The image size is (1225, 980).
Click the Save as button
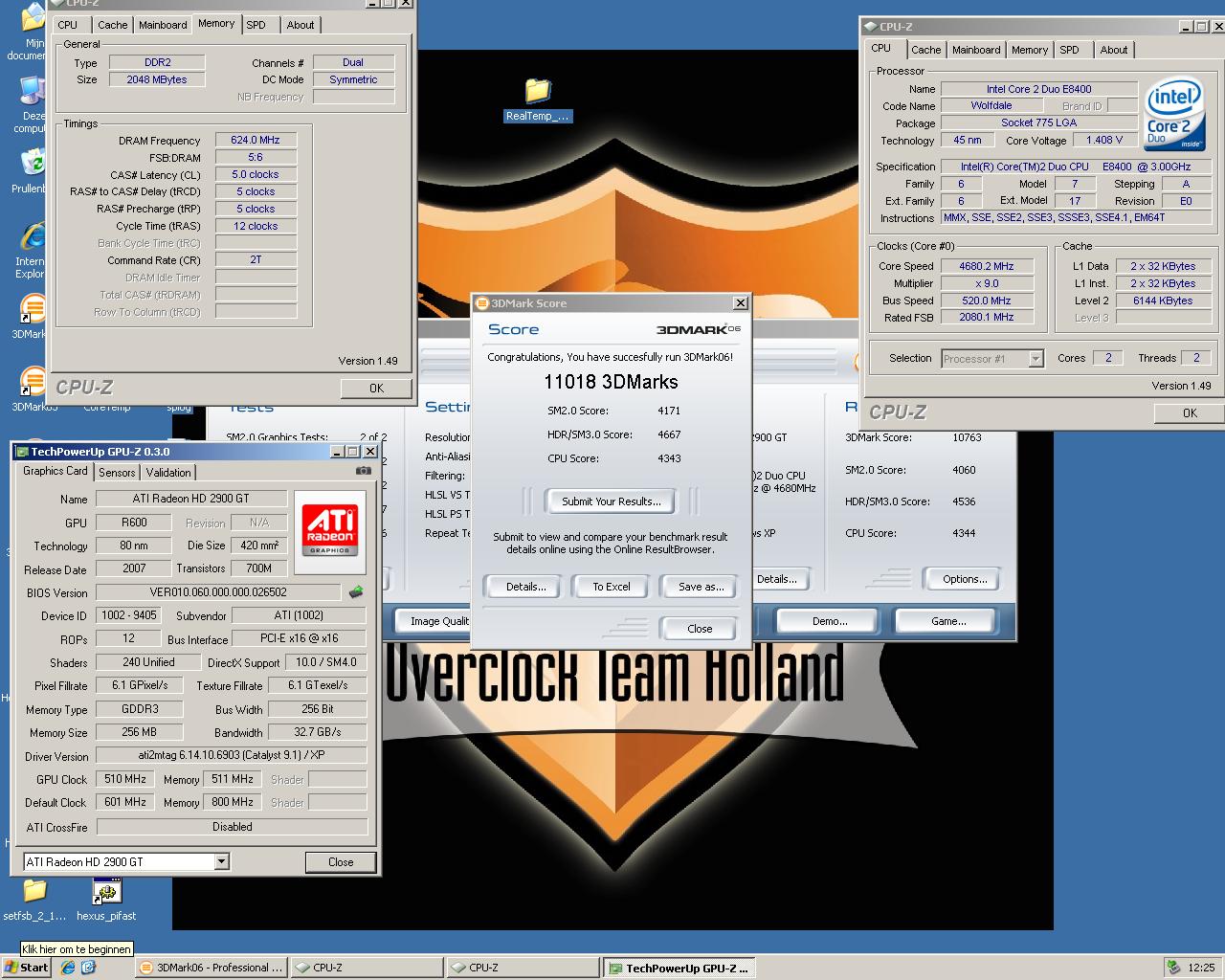[x=701, y=587]
